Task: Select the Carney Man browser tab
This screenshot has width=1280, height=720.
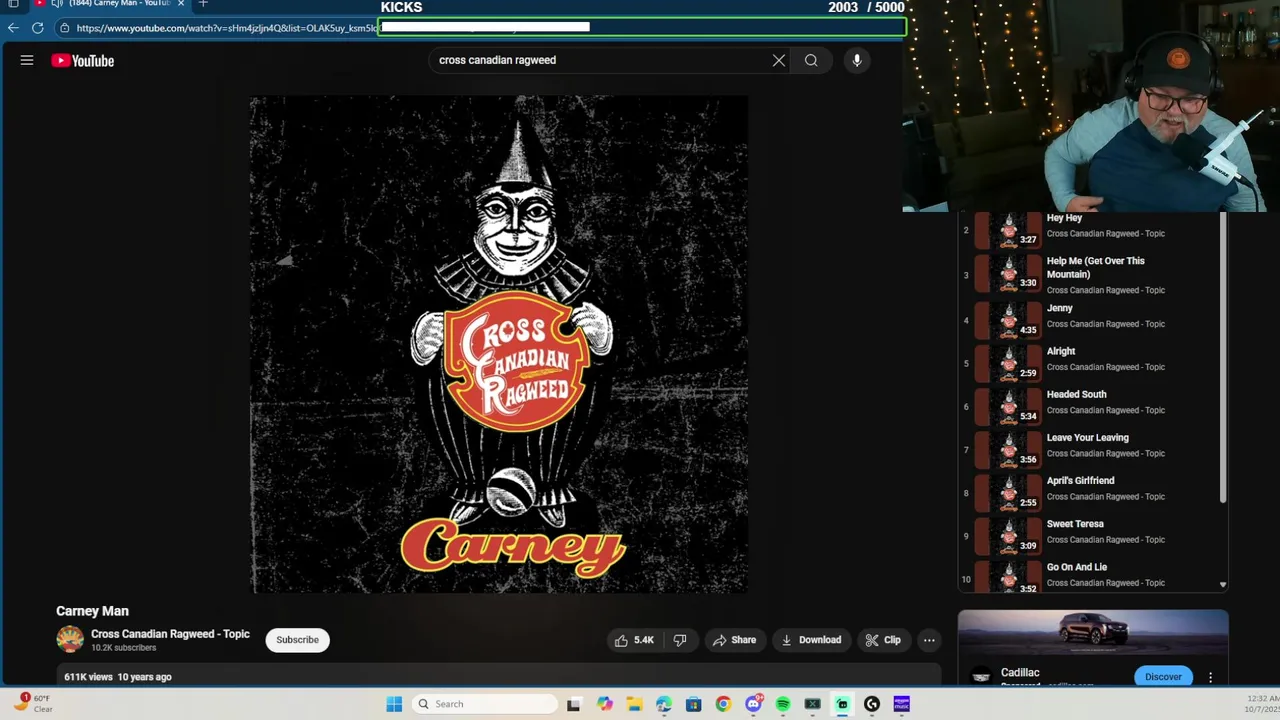Action: pyautogui.click(x=110, y=4)
